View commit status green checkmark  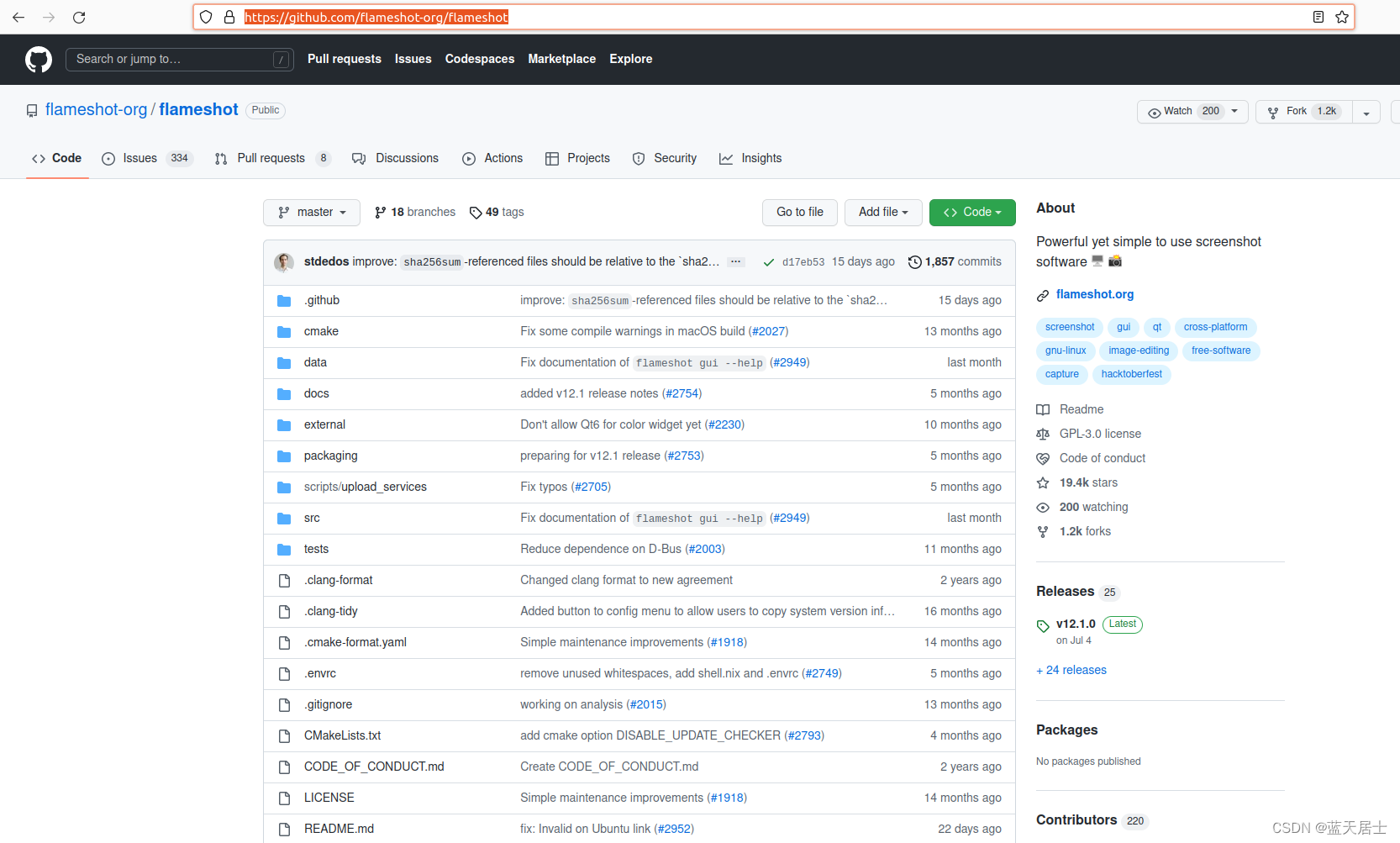coord(769,262)
